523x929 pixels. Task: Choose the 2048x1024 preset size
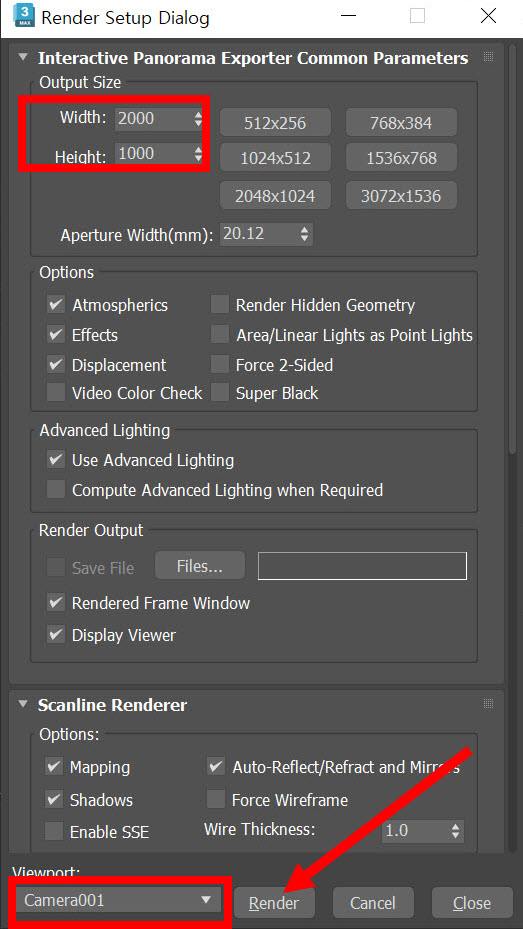275,195
